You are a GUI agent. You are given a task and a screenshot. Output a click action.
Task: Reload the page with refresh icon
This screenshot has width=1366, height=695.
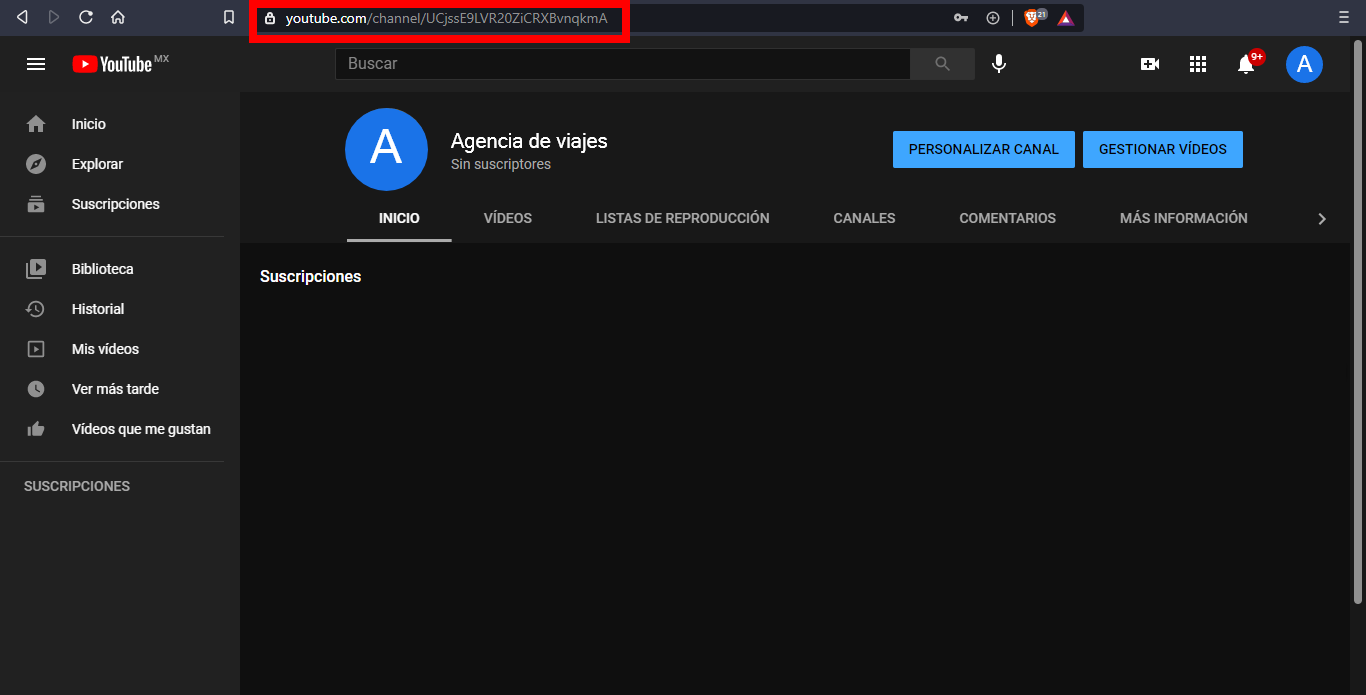85,17
